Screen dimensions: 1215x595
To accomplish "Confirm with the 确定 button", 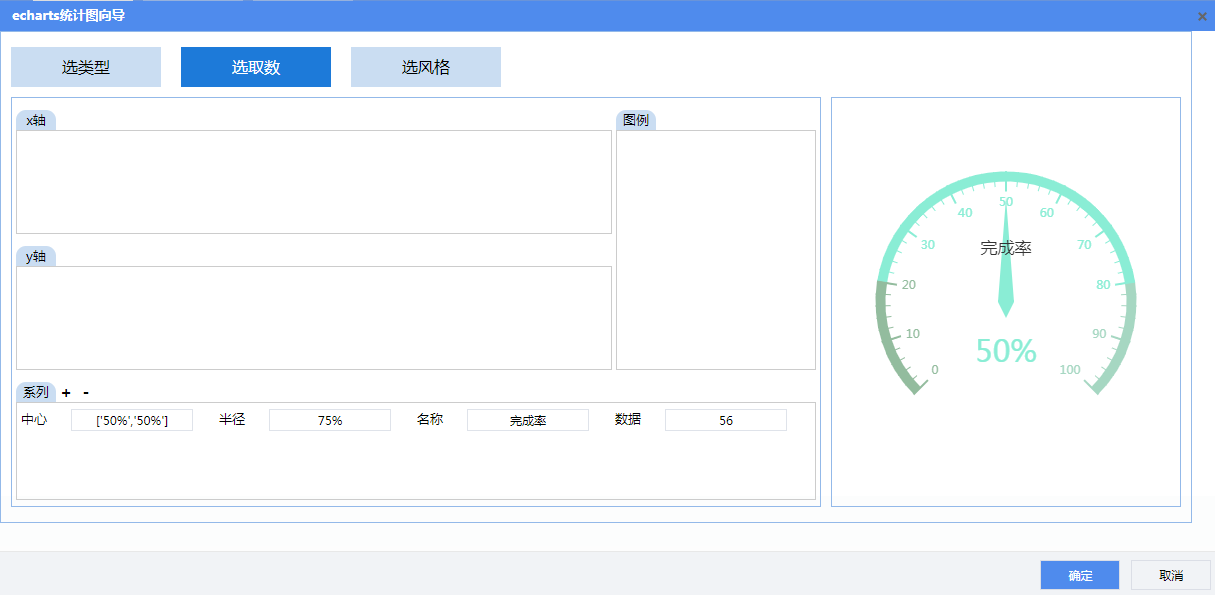I will (1080, 575).
